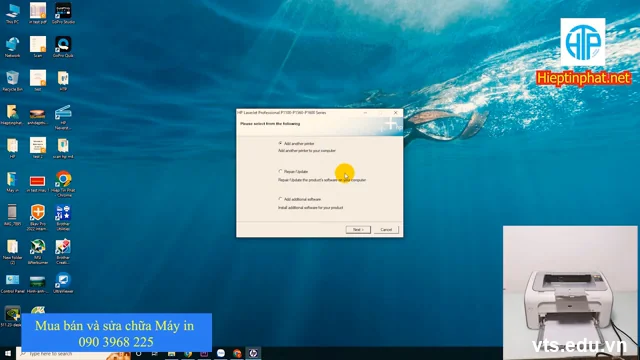
Task: Open the "test 2" document icon
Action: (38, 148)
